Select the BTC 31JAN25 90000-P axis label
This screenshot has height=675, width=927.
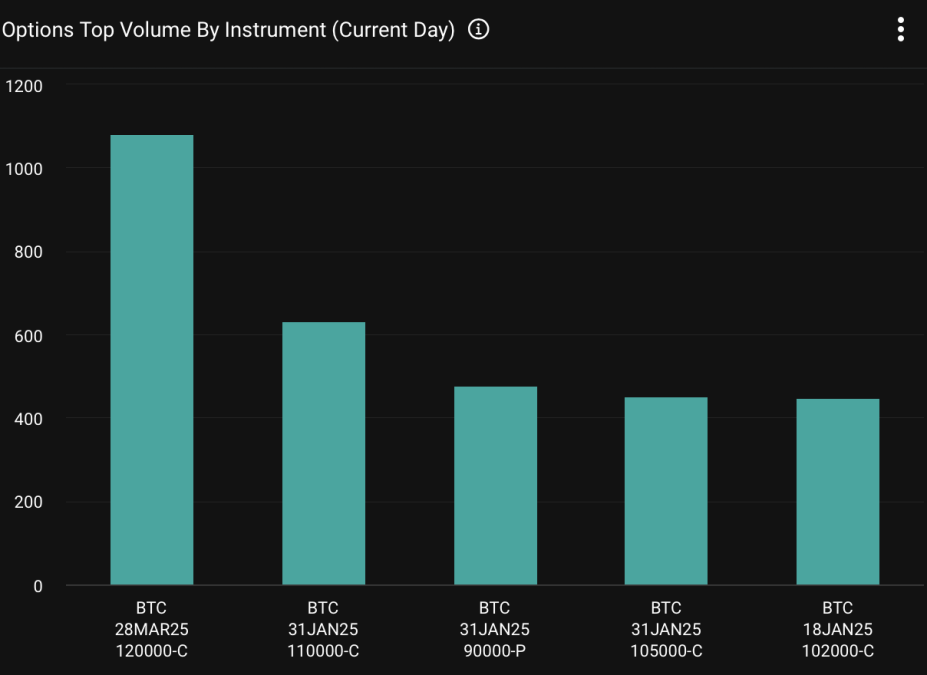[x=495, y=629]
